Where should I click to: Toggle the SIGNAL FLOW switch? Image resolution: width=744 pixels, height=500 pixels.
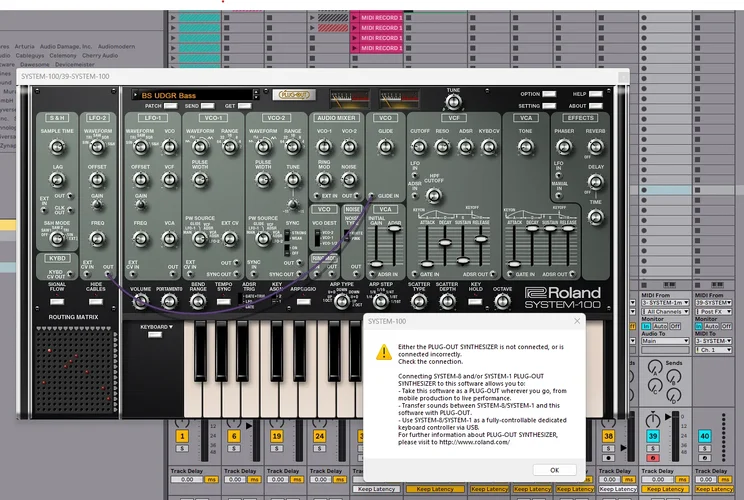[57, 299]
